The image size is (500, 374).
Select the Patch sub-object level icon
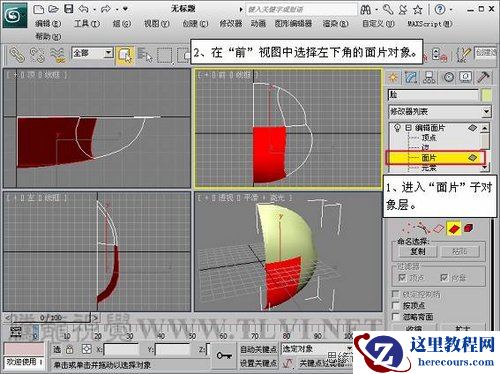(454, 228)
